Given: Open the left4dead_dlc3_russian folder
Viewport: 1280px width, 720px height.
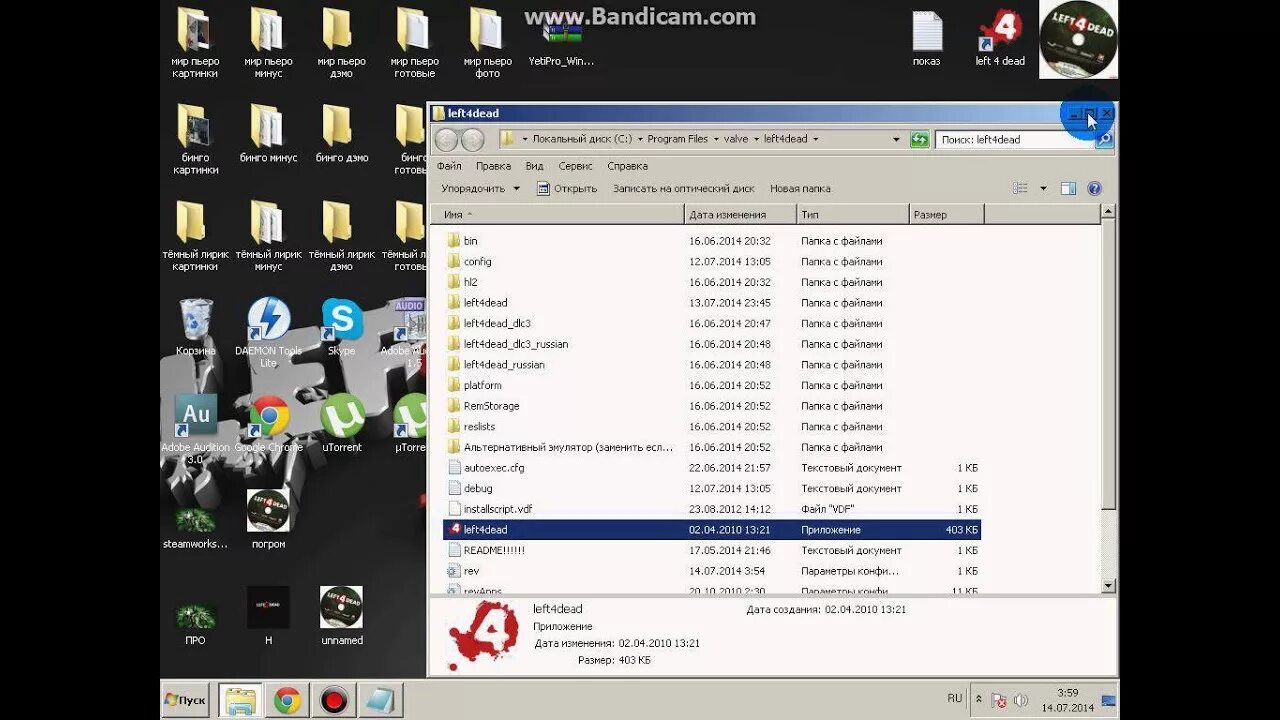Looking at the screenshot, I should point(515,343).
